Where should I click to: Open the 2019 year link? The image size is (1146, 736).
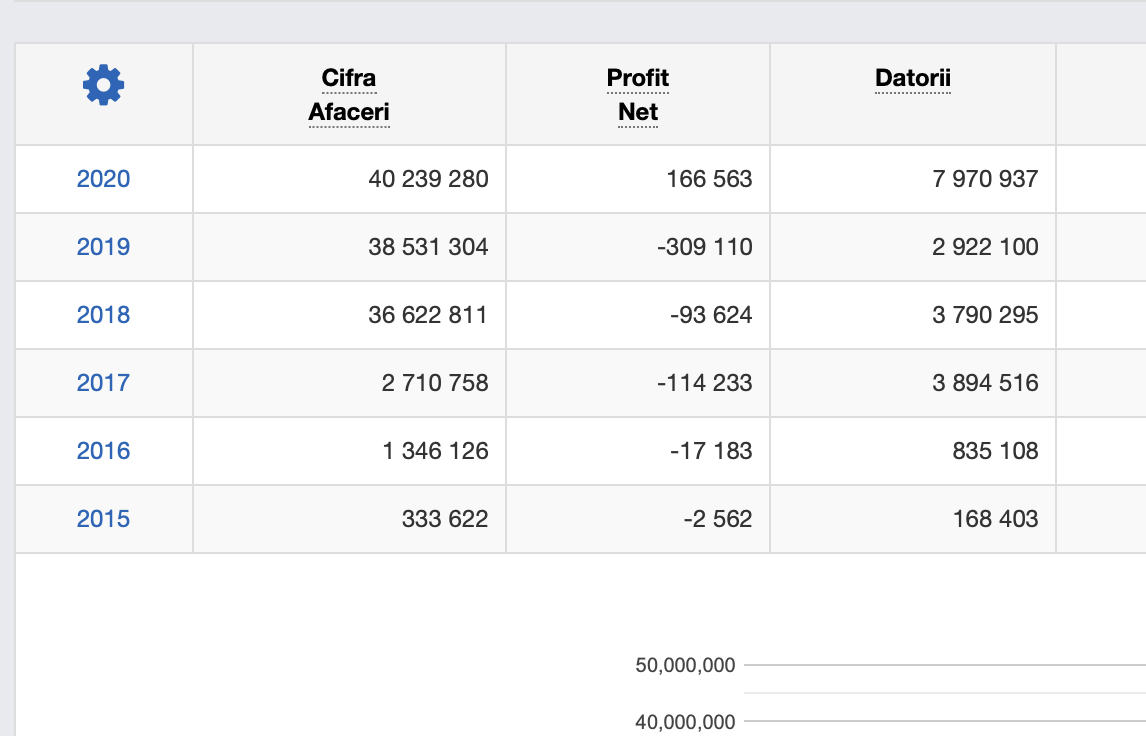pos(103,247)
